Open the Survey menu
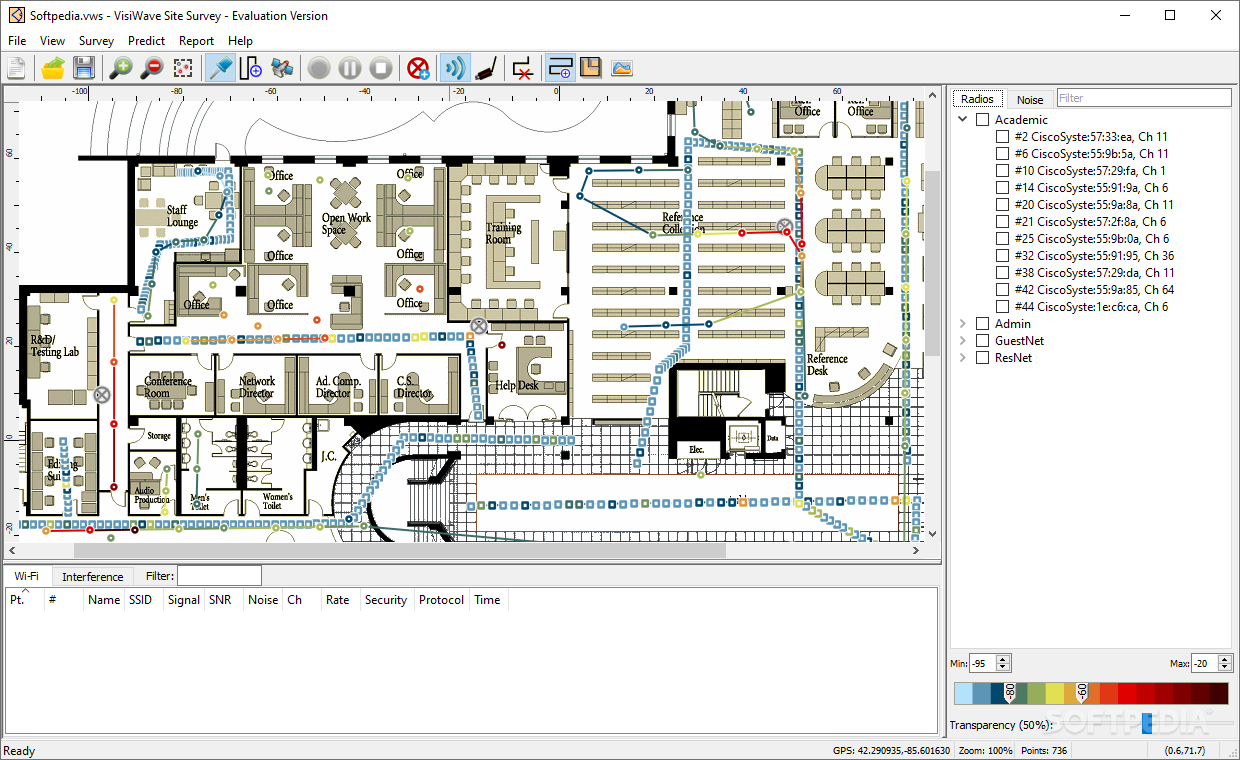The height and width of the screenshot is (760, 1240). click(96, 41)
